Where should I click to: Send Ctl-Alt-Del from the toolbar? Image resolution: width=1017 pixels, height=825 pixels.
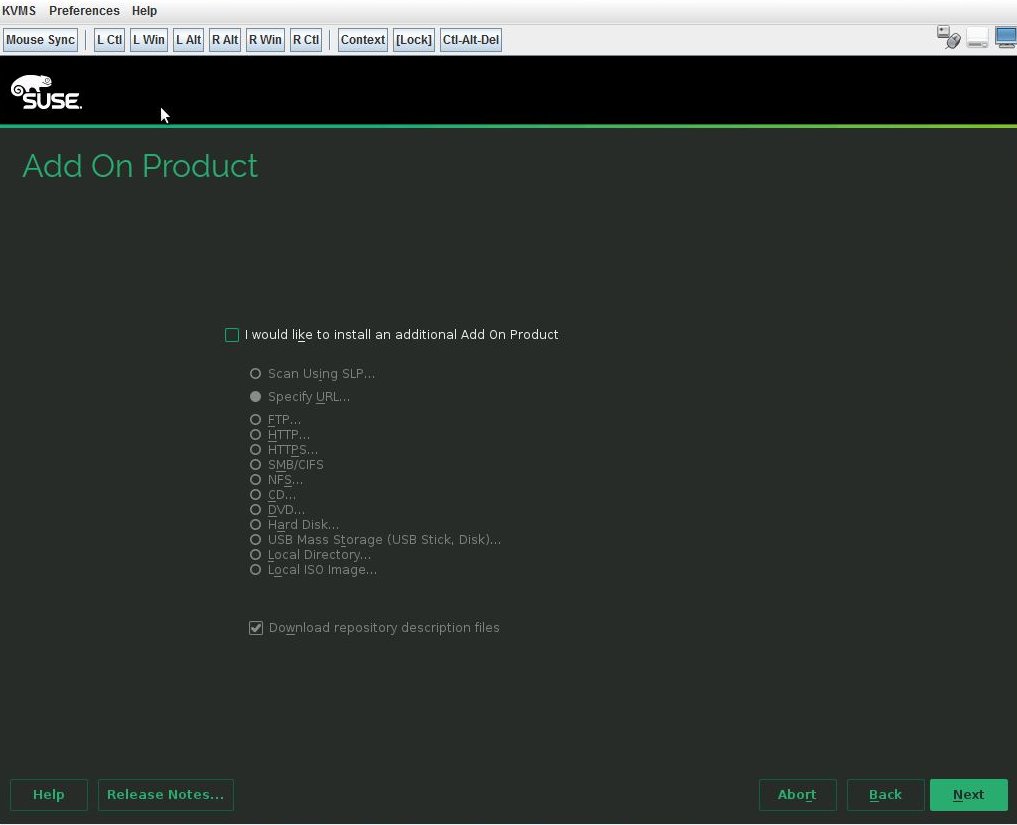pos(470,39)
